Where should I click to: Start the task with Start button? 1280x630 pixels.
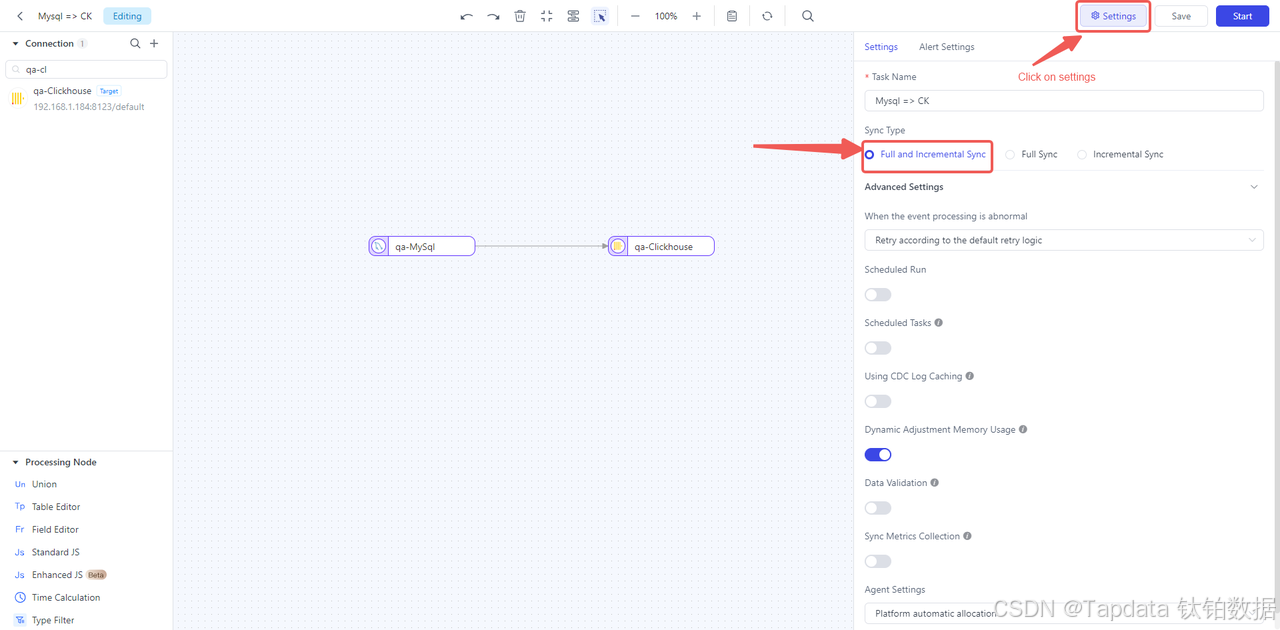click(1242, 16)
